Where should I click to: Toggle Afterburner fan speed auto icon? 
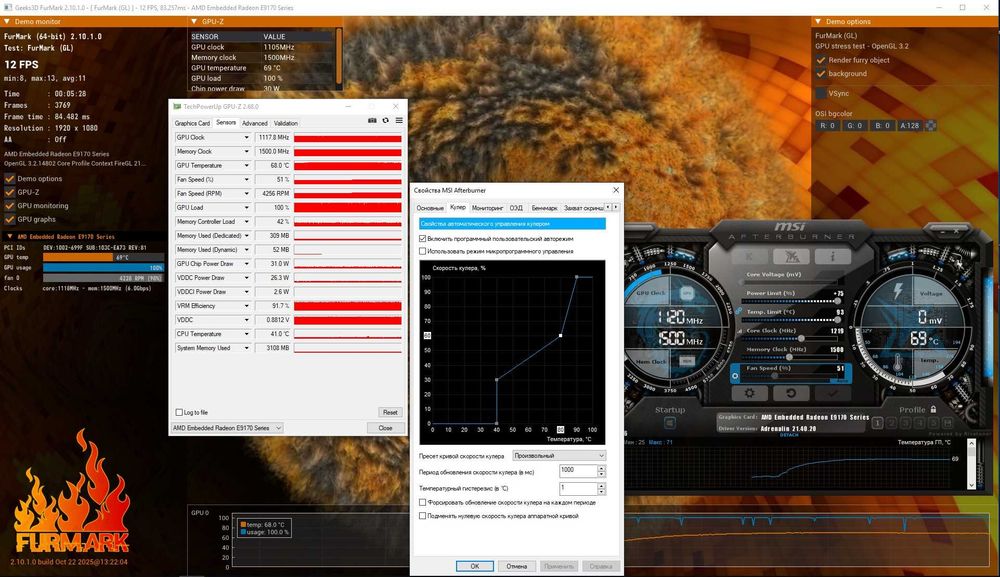coord(735,376)
